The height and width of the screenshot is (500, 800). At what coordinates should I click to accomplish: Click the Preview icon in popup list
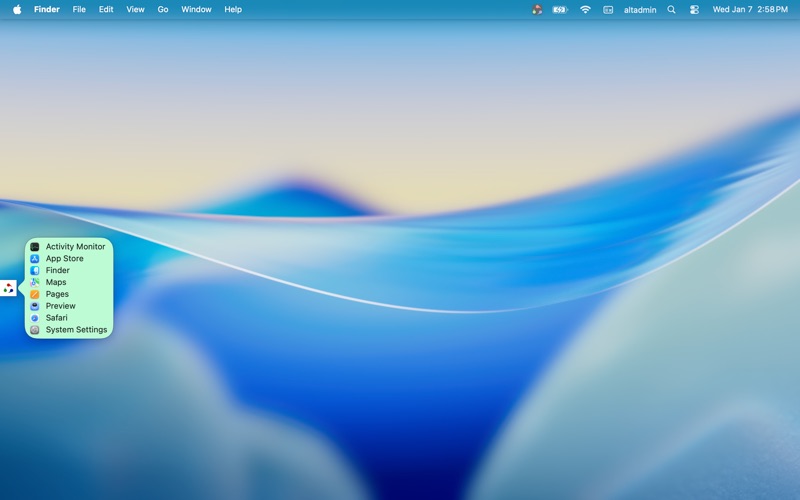35,306
